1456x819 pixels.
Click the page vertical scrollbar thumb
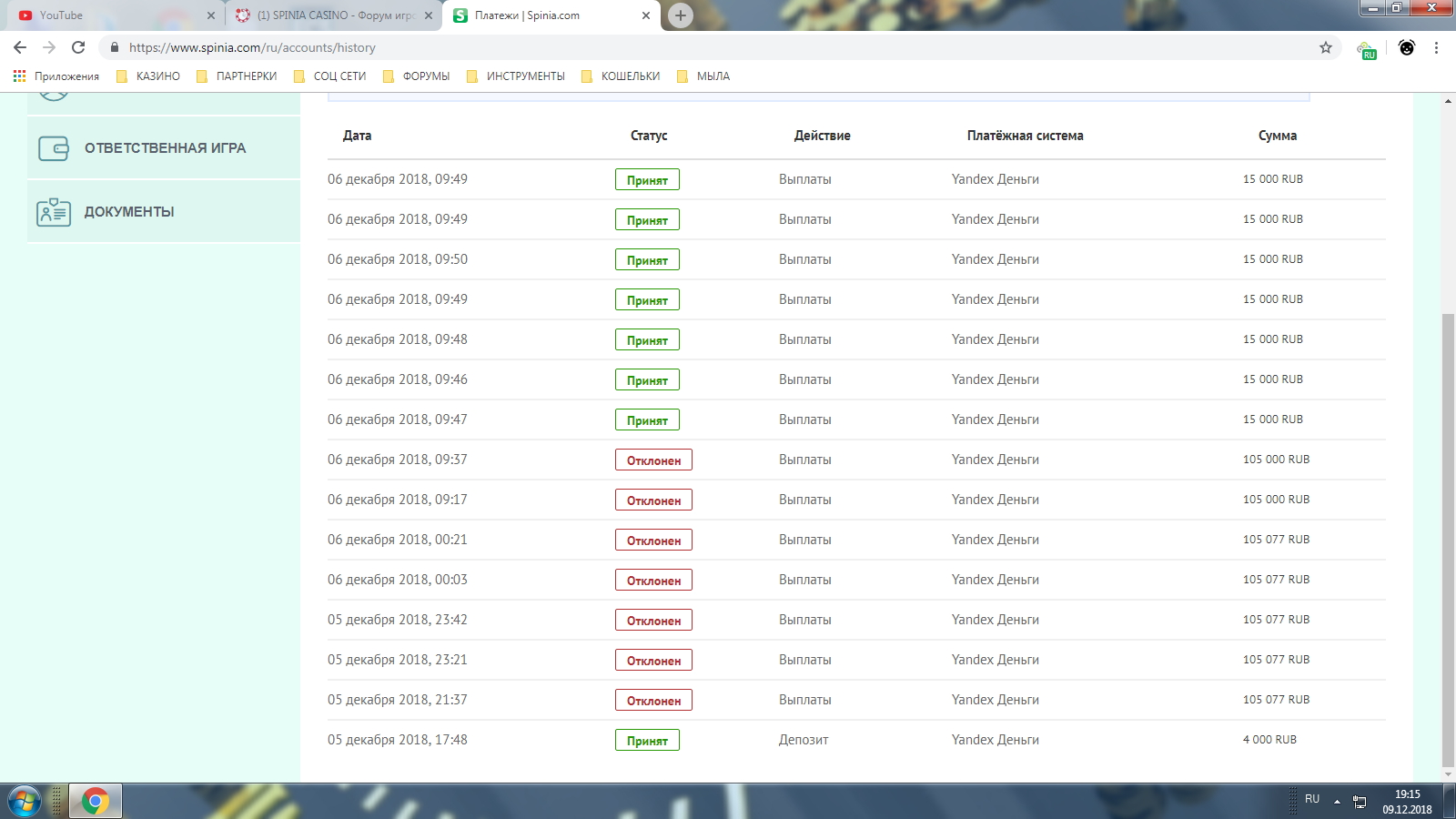[1448, 541]
